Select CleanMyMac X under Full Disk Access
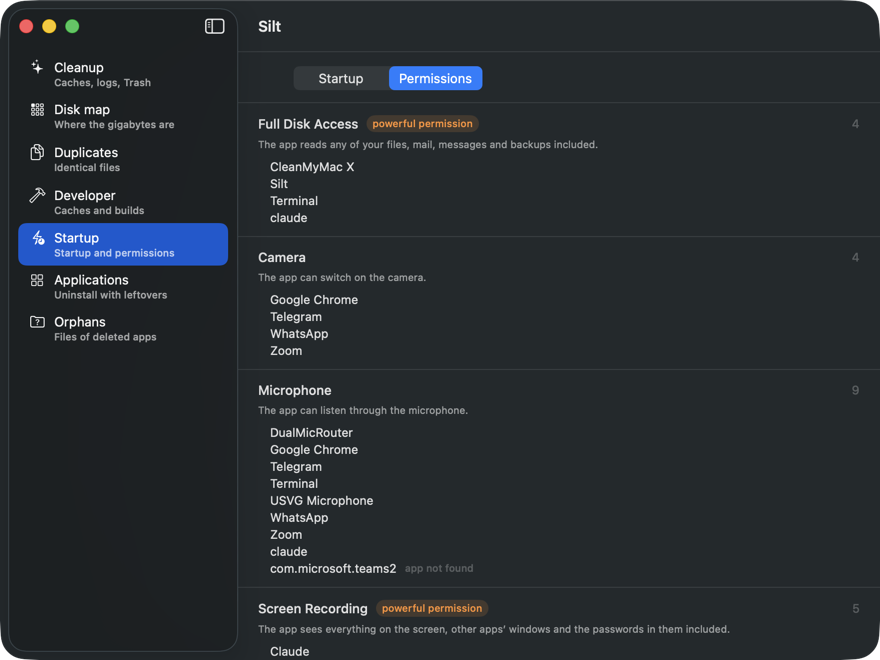880x660 pixels. click(312, 167)
